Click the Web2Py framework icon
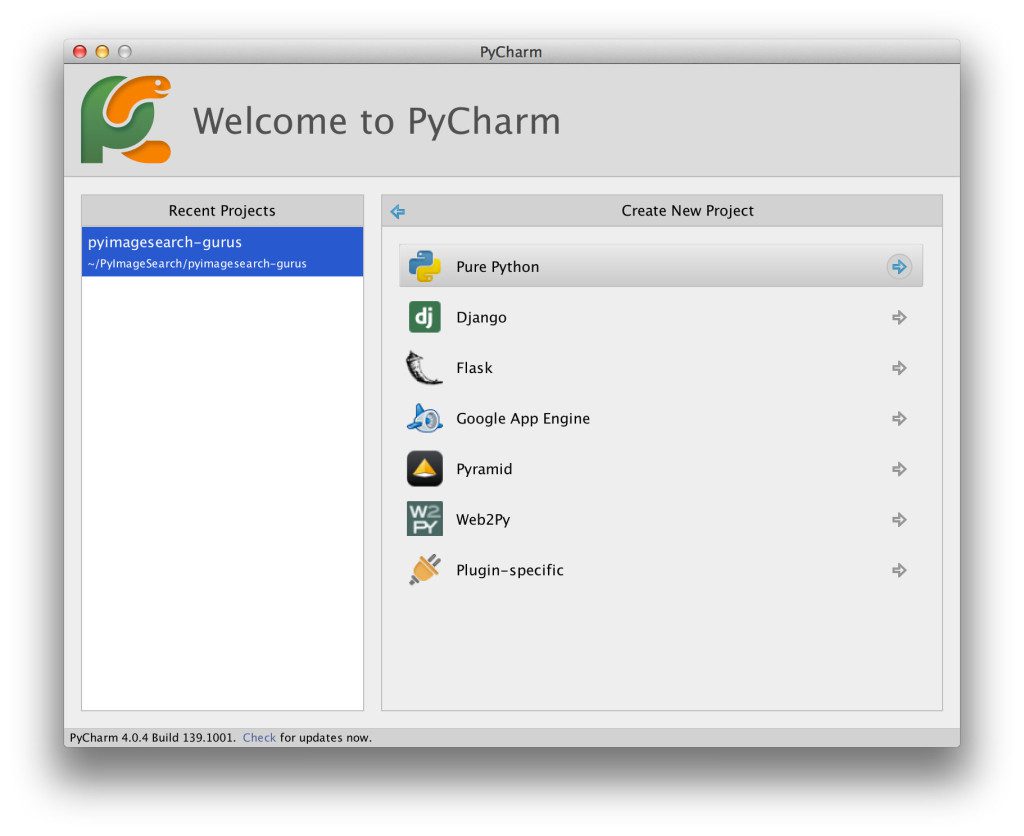This screenshot has width=1024, height=836. pos(424,519)
